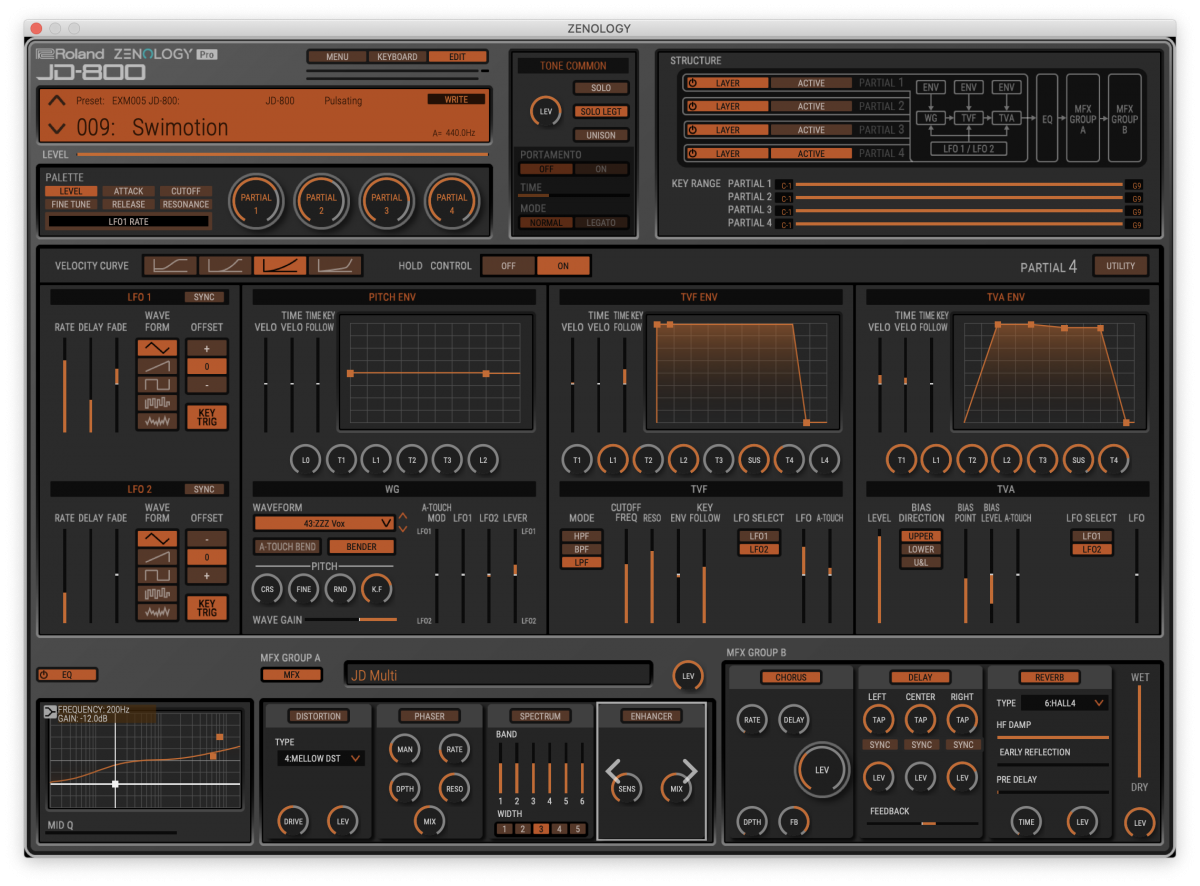Toggle LAYER power for Partial 4
Image resolution: width=1200 pixels, height=886 pixels.
[727, 154]
